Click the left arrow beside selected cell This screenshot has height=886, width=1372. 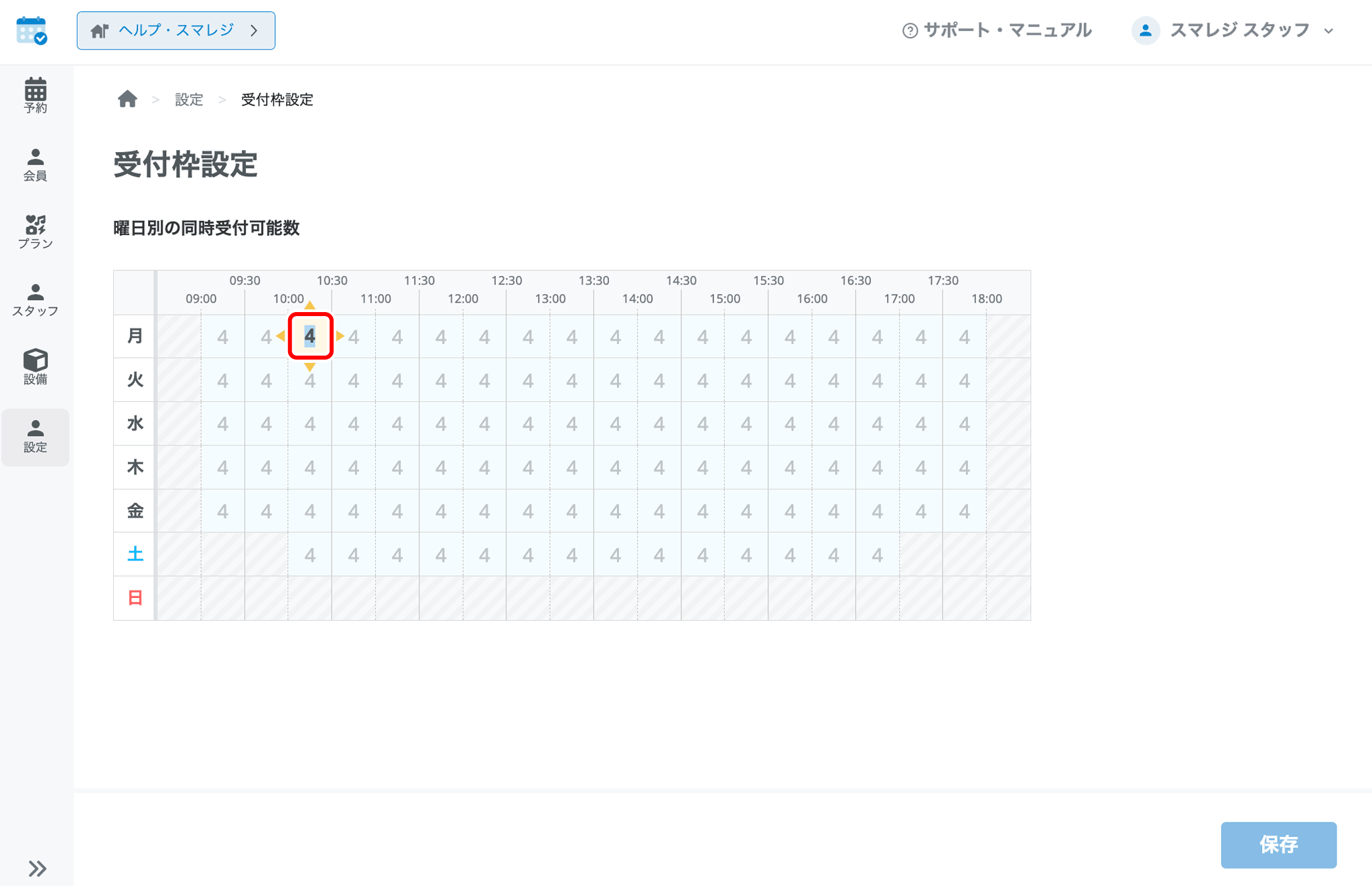click(281, 336)
